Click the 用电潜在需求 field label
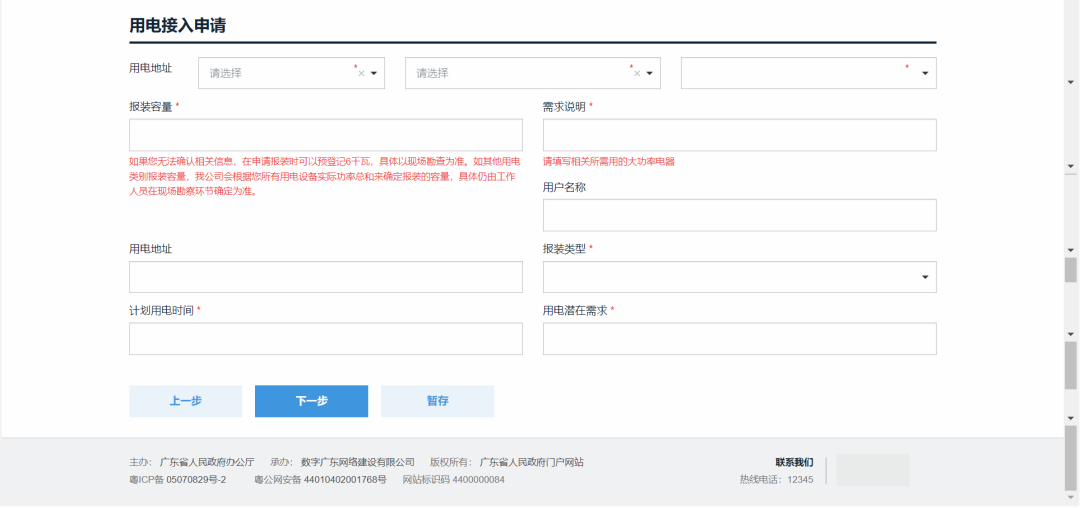Viewport: 1080px width, 508px height. click(575, 310)
